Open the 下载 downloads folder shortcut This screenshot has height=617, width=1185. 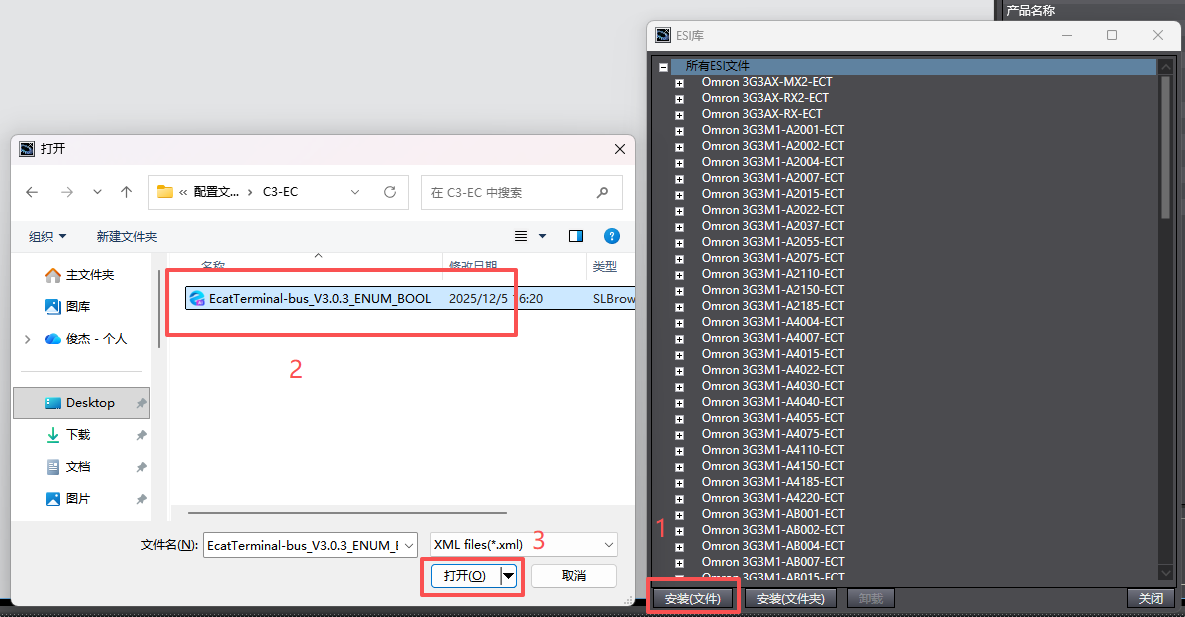point(77,435)
